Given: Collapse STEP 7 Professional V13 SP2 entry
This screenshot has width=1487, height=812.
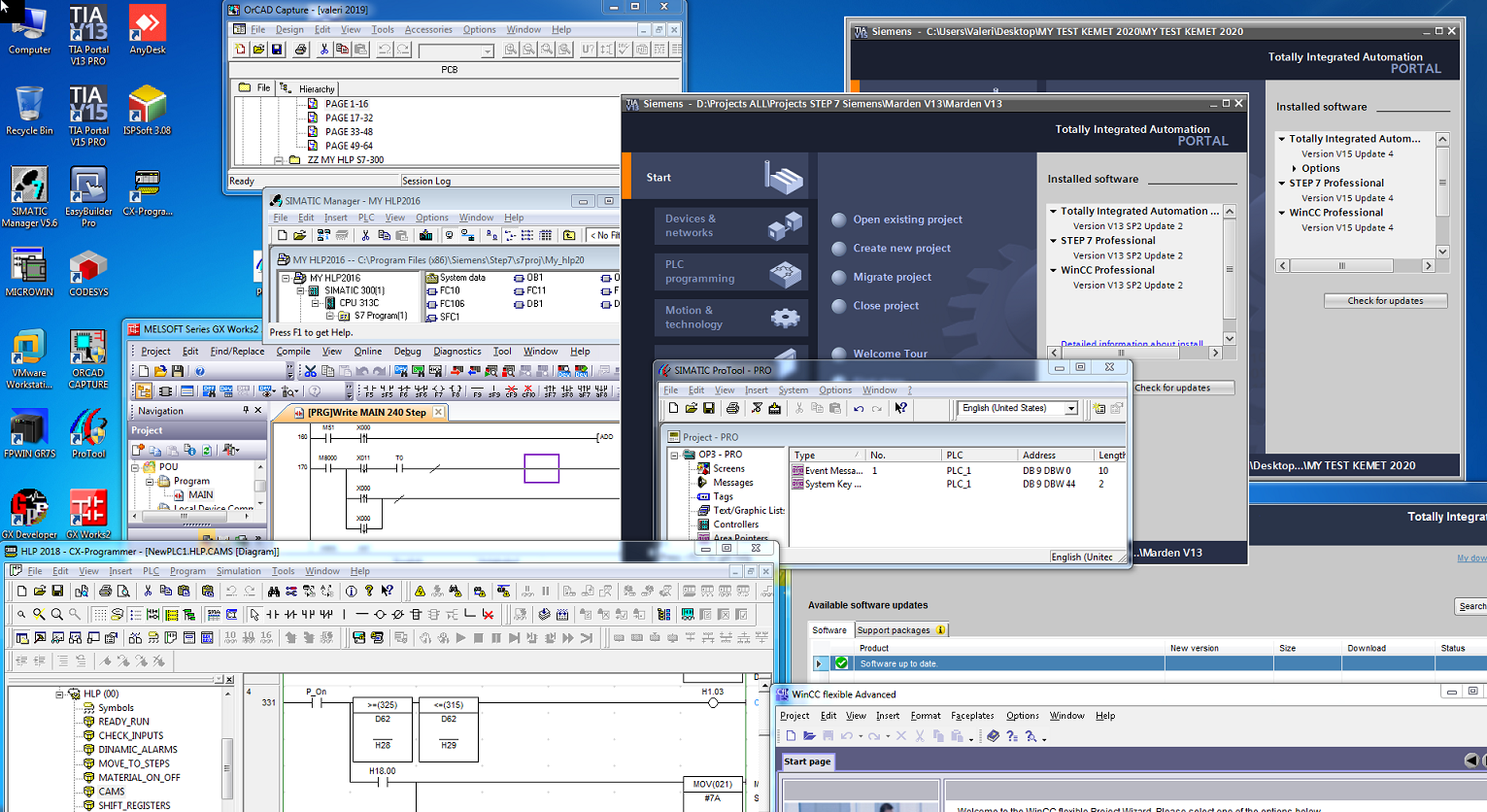Looking at the screenshot, I should pos(1053,241).
